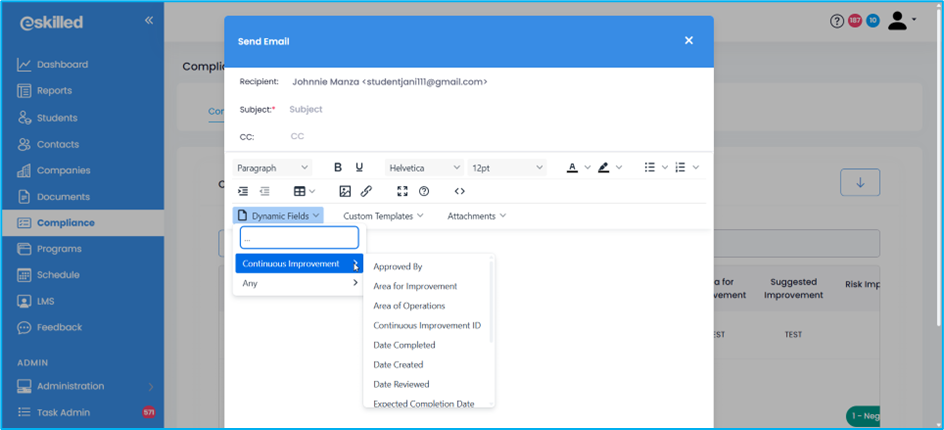Click the insert image icon

(x=345, y=191)
